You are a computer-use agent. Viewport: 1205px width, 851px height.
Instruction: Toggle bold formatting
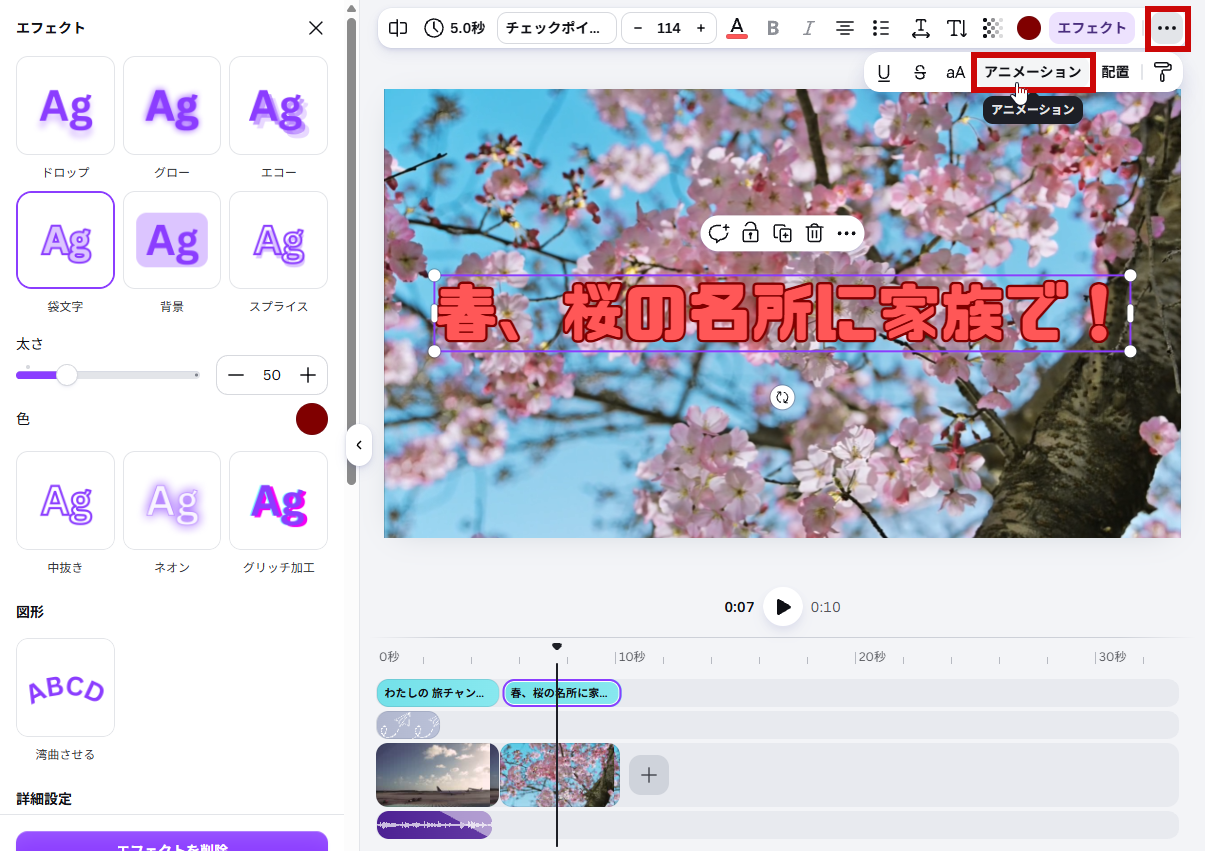click(x=772, y=28)
